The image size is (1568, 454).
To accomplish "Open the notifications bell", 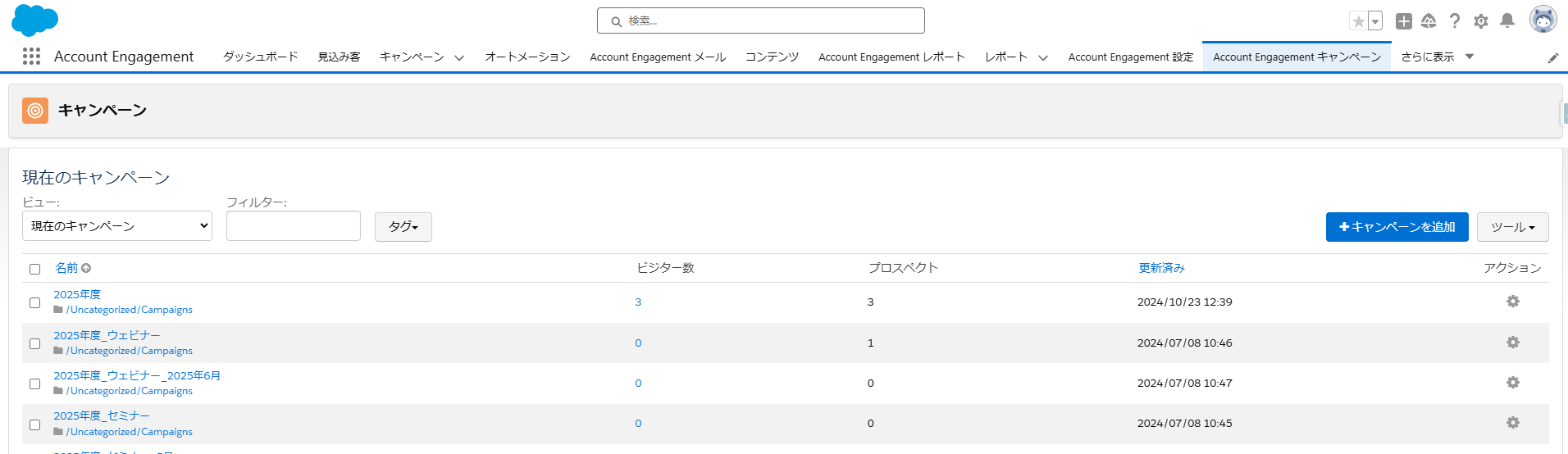I will [1507, 21].
